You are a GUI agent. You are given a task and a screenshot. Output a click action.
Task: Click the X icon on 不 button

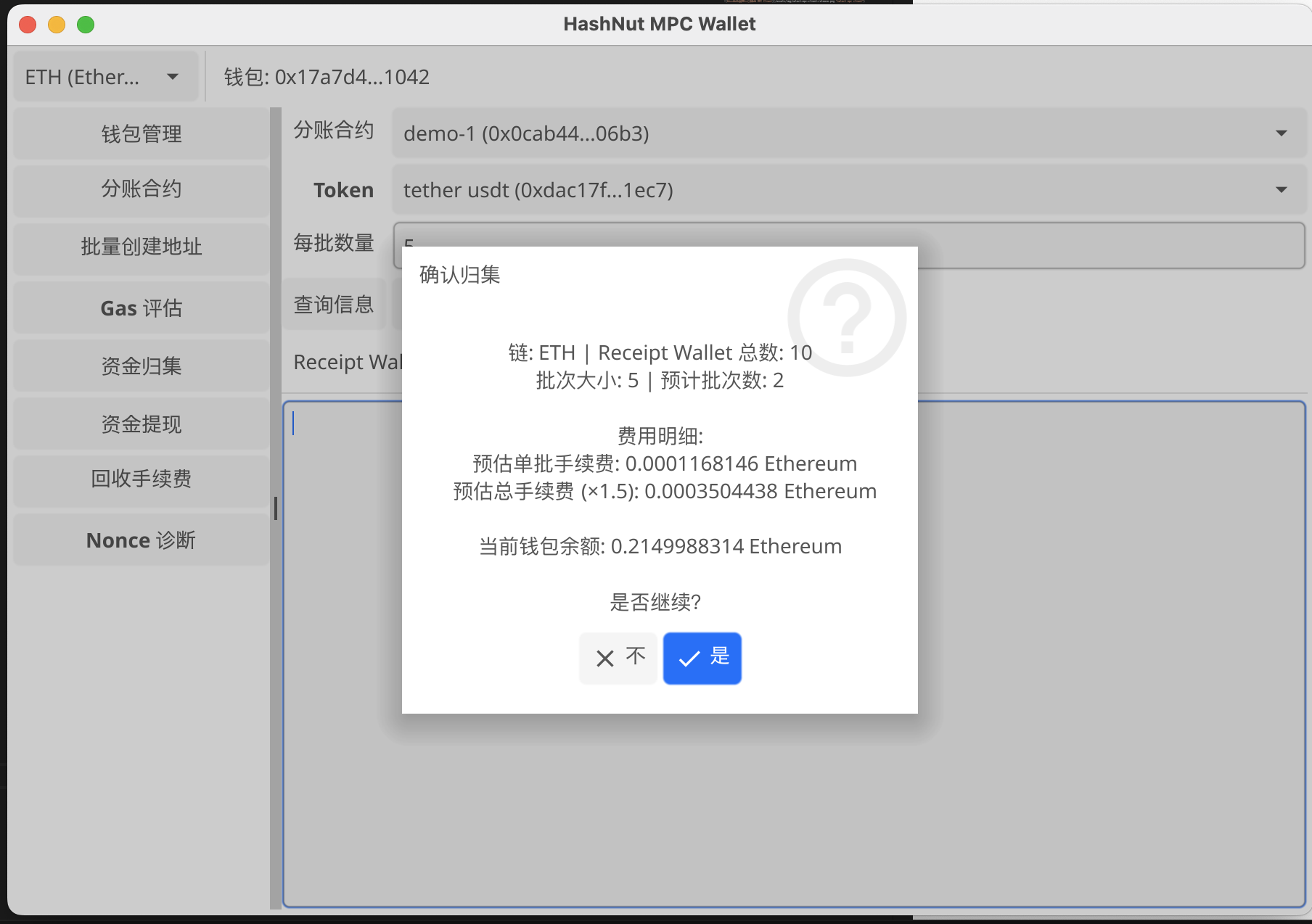click(x=605, y=659)
